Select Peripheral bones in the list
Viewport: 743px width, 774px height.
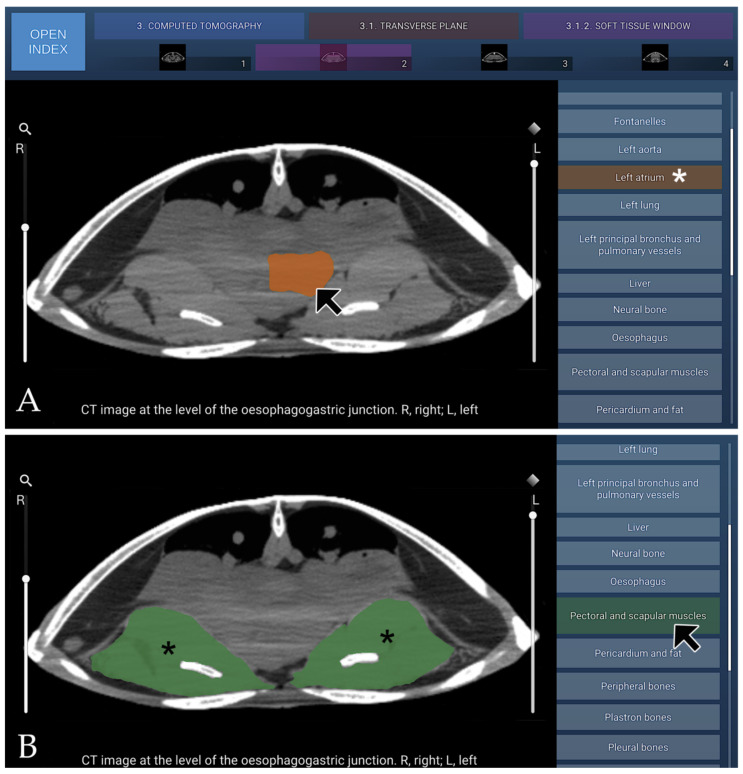[638, 686]
